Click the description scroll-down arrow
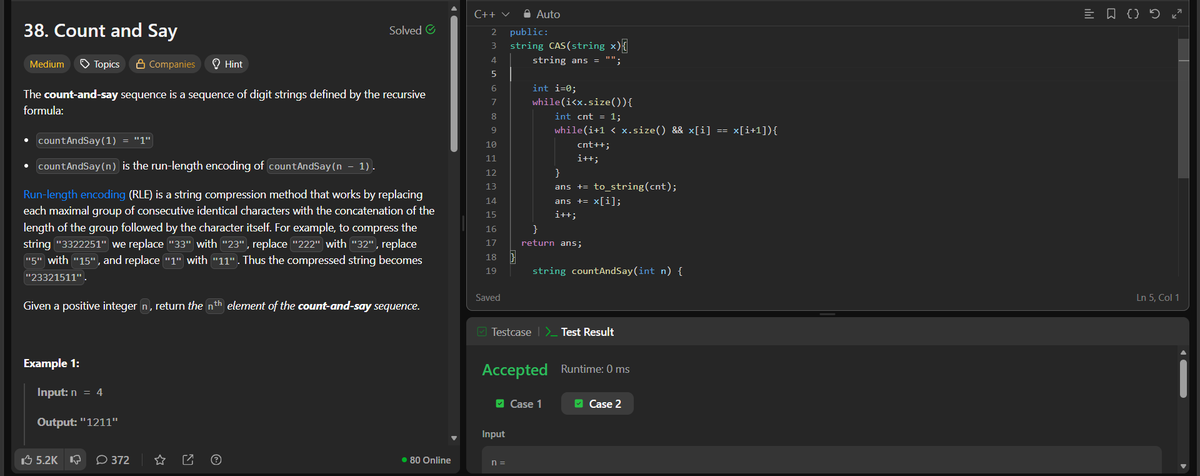The height and width of the screenshot is (476, 1200). [x=456, y=438]
